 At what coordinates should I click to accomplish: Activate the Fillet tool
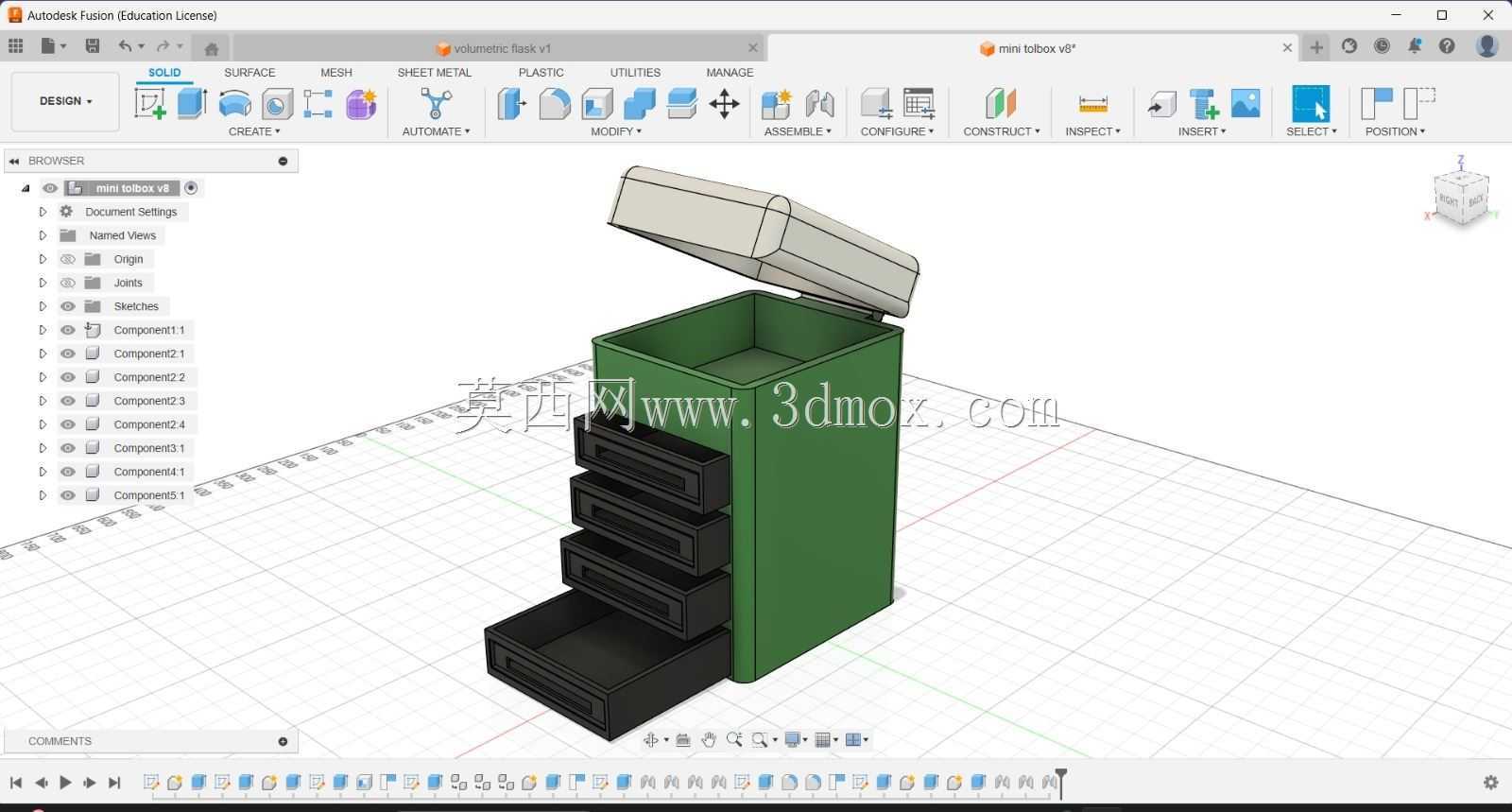555,103
